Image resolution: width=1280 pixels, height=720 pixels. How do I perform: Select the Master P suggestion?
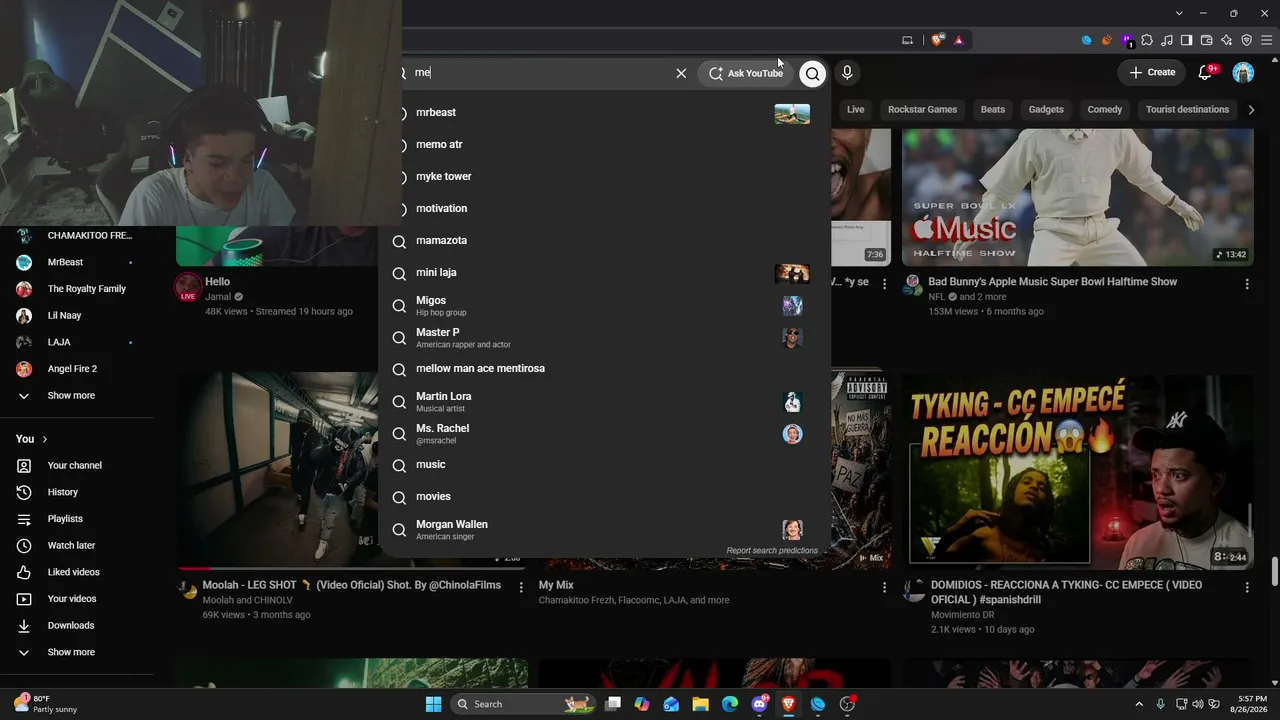point(605,337)
